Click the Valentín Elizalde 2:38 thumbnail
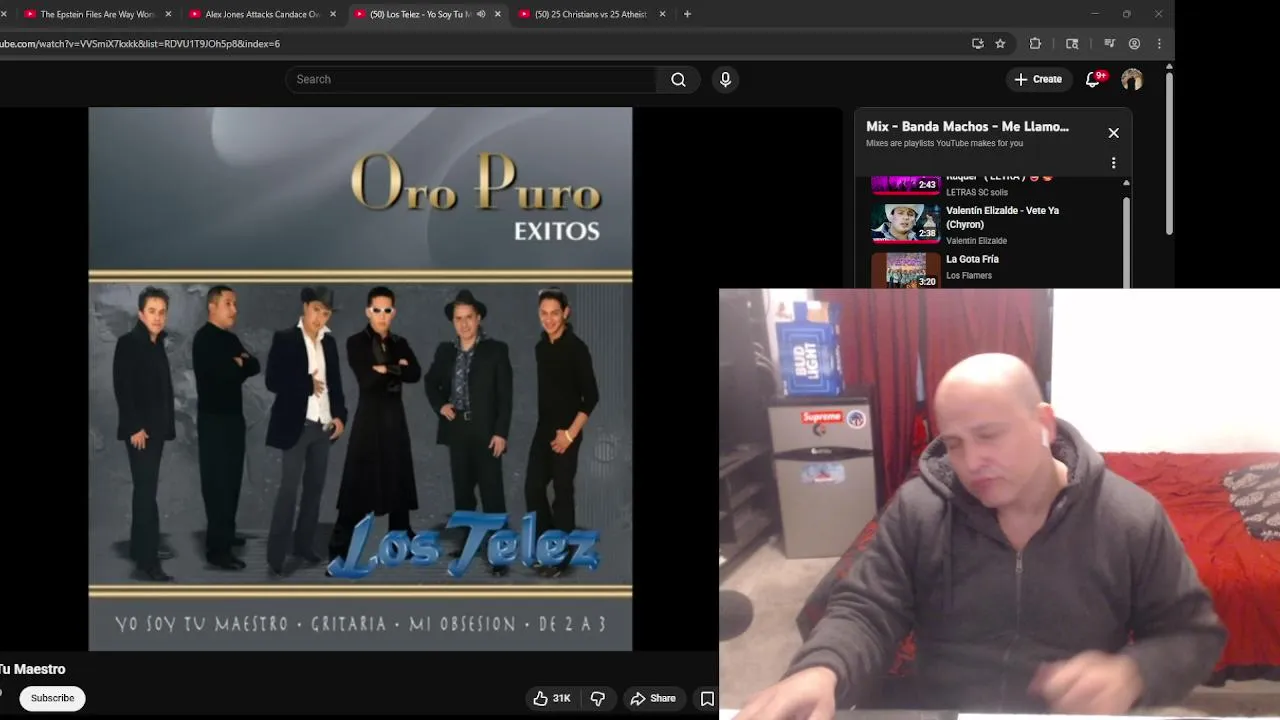This screenshot has height=720, width=1280. pos(906,224)
